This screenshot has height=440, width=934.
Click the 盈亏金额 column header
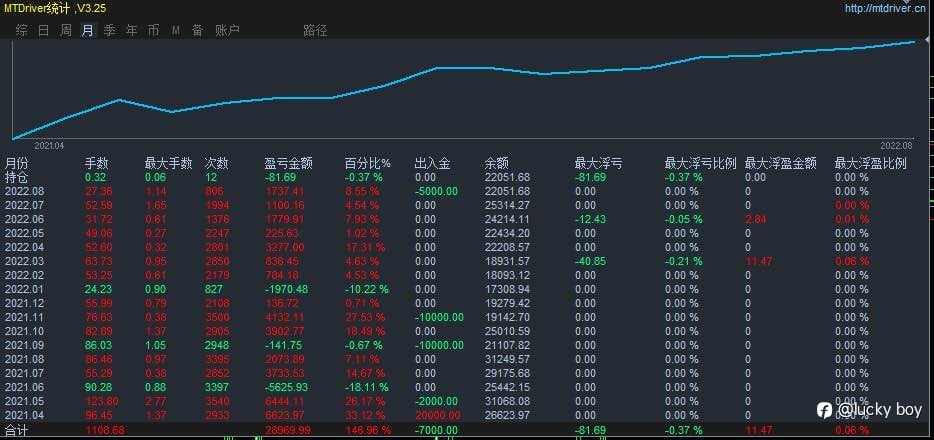click(288, 163)
